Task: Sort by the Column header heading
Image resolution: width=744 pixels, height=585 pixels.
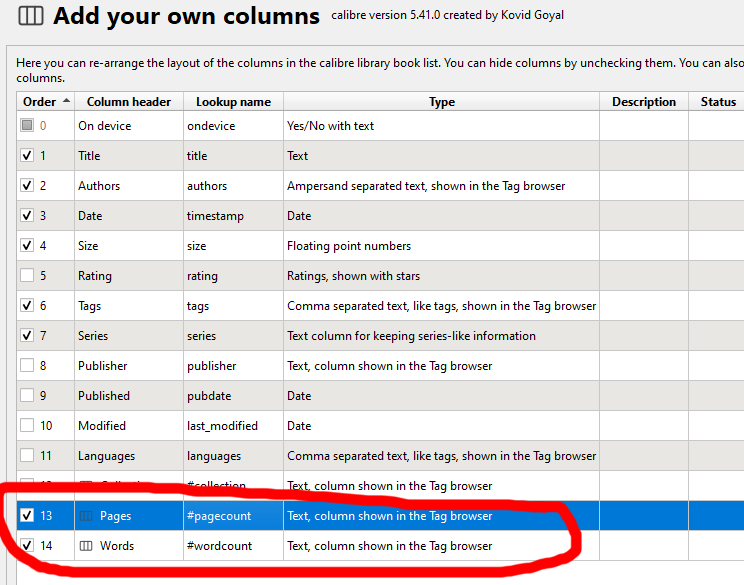Action: [129, 102]
